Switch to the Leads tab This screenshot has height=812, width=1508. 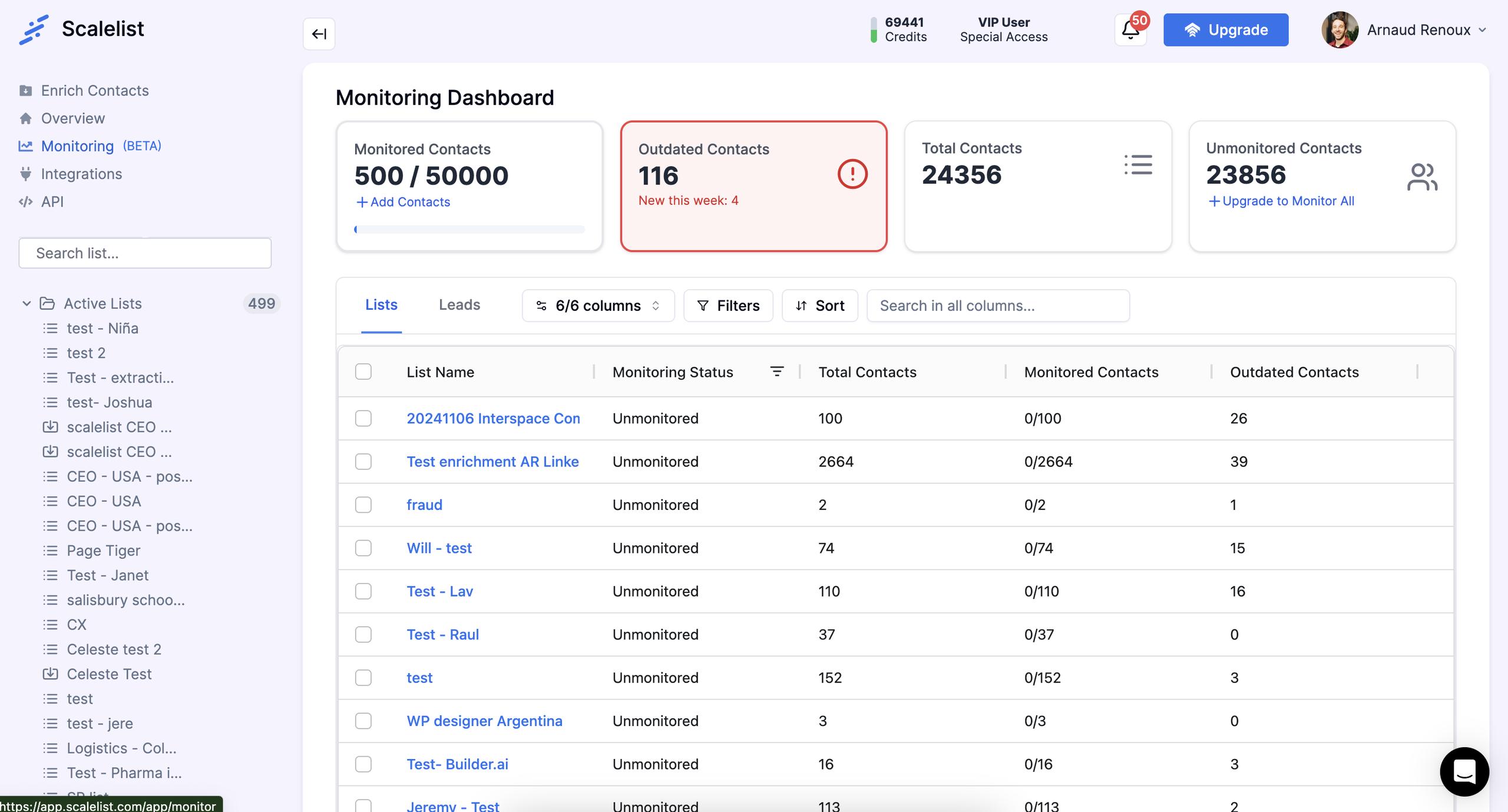[x=459, y=304]
